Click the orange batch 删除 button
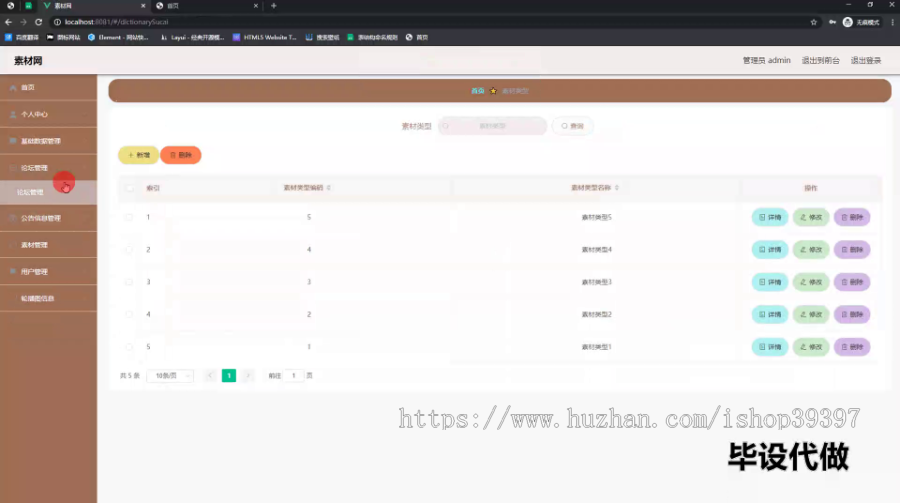The height and width of the screenshot is (503, 900). [181, 155]
